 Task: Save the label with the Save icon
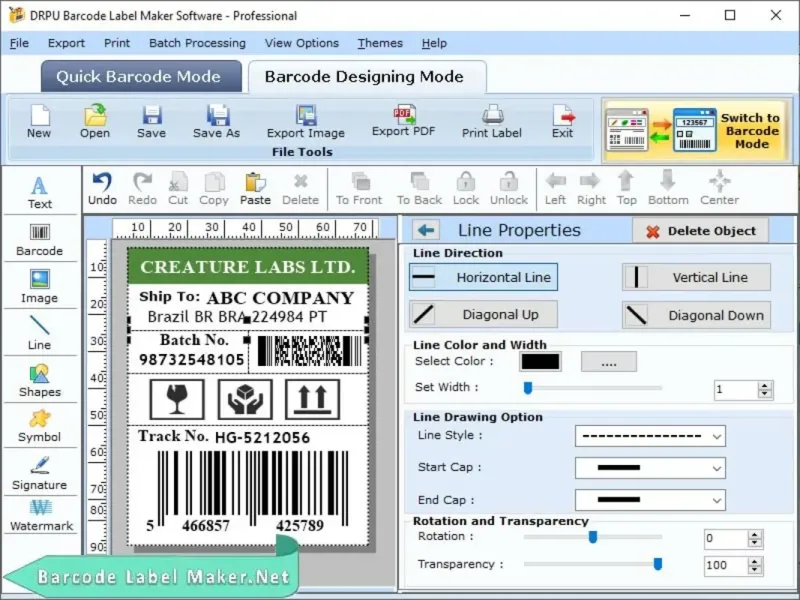152,121
